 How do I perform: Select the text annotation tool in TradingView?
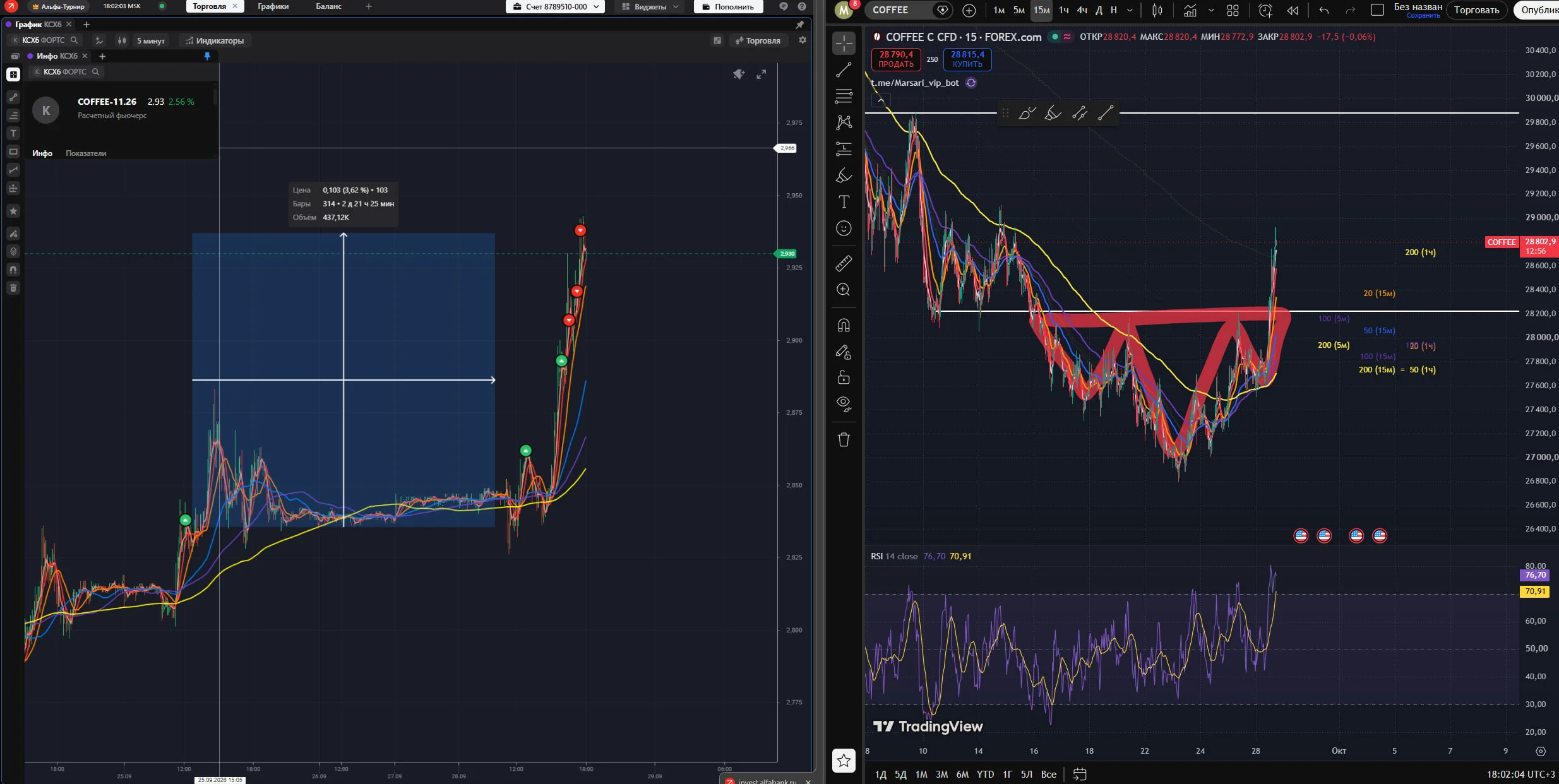point(844,202)
